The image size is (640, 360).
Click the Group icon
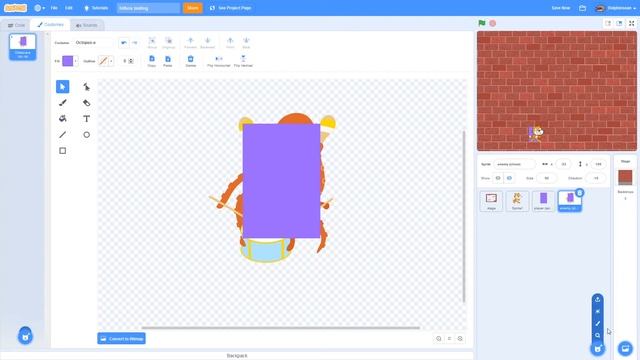(152, 42)
